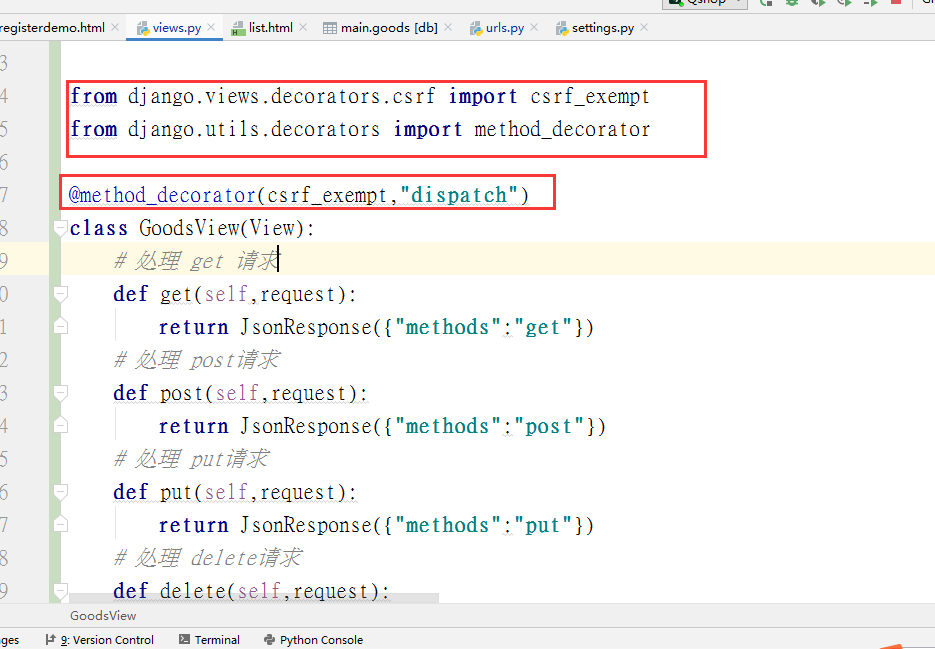Click the csrf_exempt import line
This screenshot has height=649, width=935.
pyautogui.click(x=360, y=96)
